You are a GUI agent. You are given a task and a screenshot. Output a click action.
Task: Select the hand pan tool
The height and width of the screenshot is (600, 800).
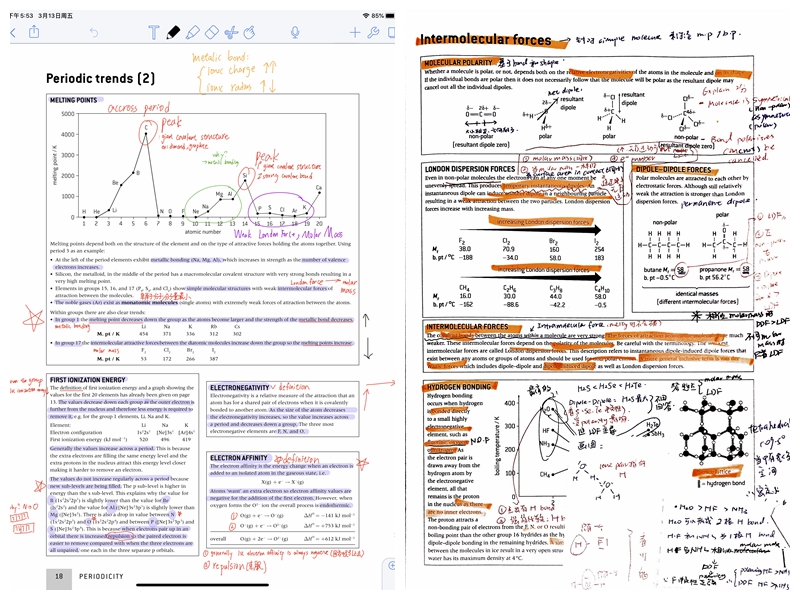point(249,33)
